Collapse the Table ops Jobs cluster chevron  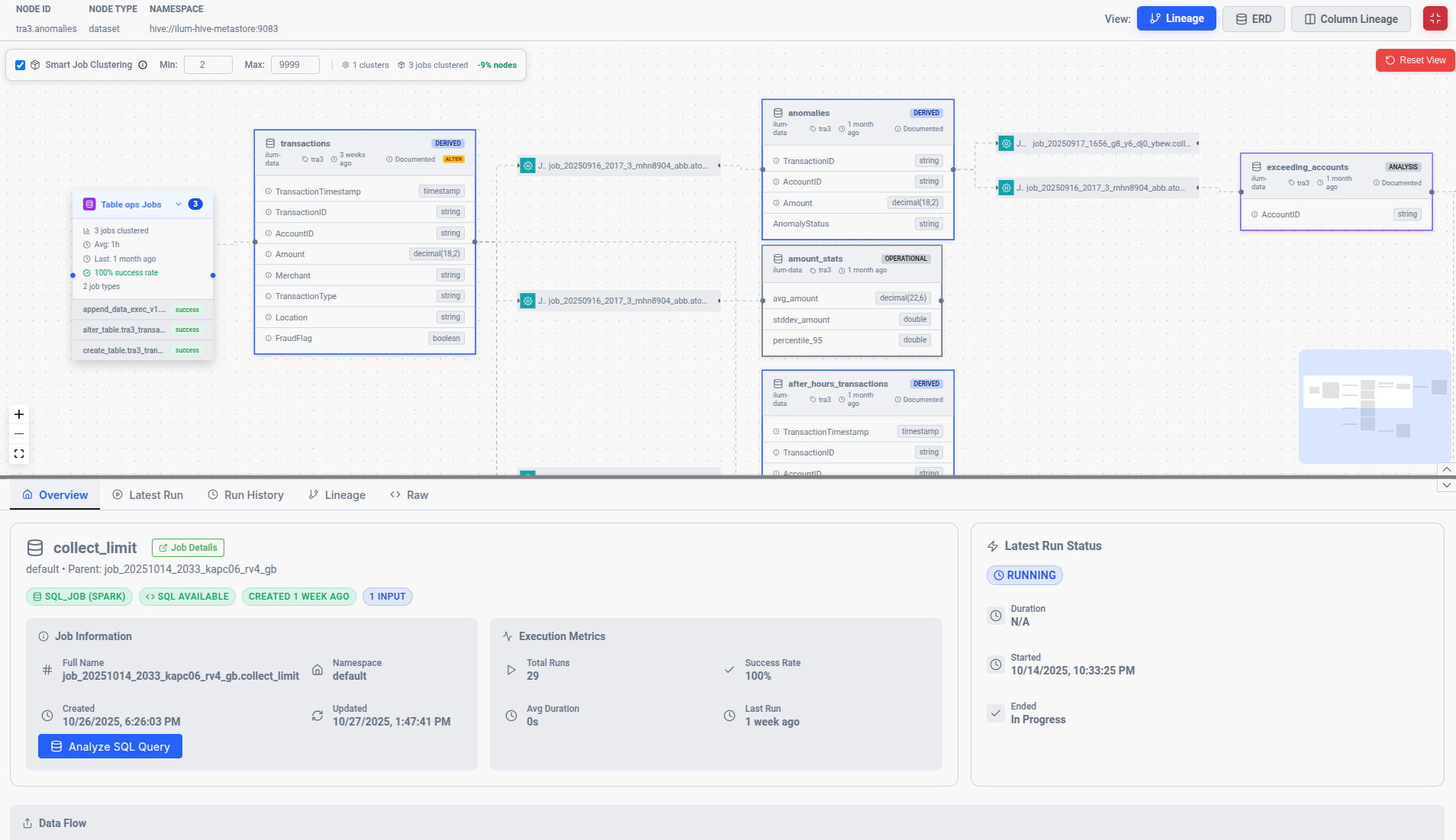pyautogui.click(x=179, y=204)
